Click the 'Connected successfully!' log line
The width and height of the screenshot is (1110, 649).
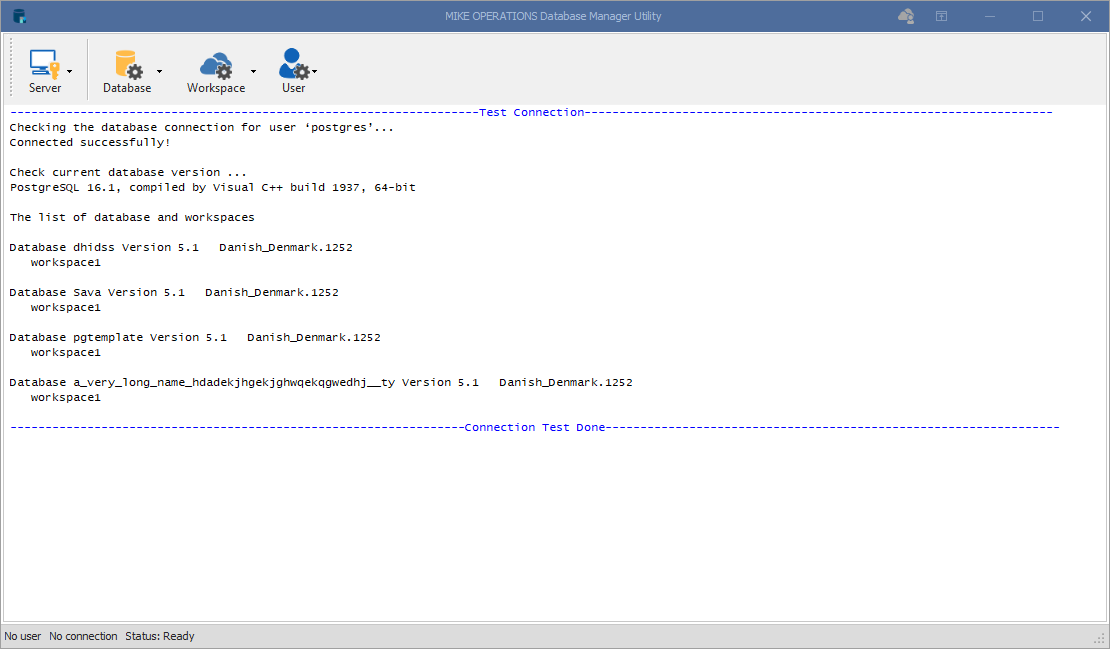tap(90, 142)
